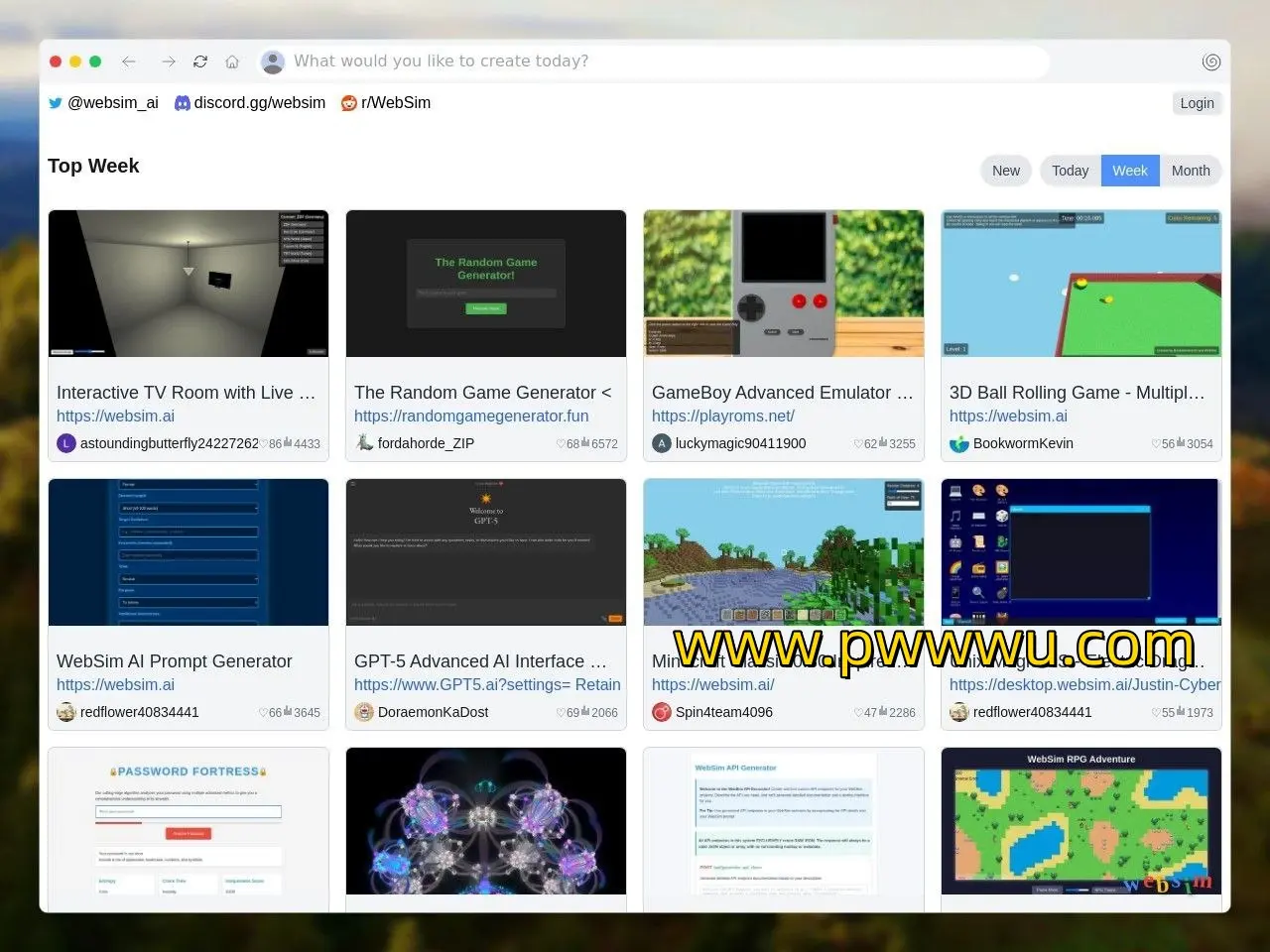Type in the 'What would you like to create' field
The width and height of the screenshot is (1270, 952).
tap(655, 61)
